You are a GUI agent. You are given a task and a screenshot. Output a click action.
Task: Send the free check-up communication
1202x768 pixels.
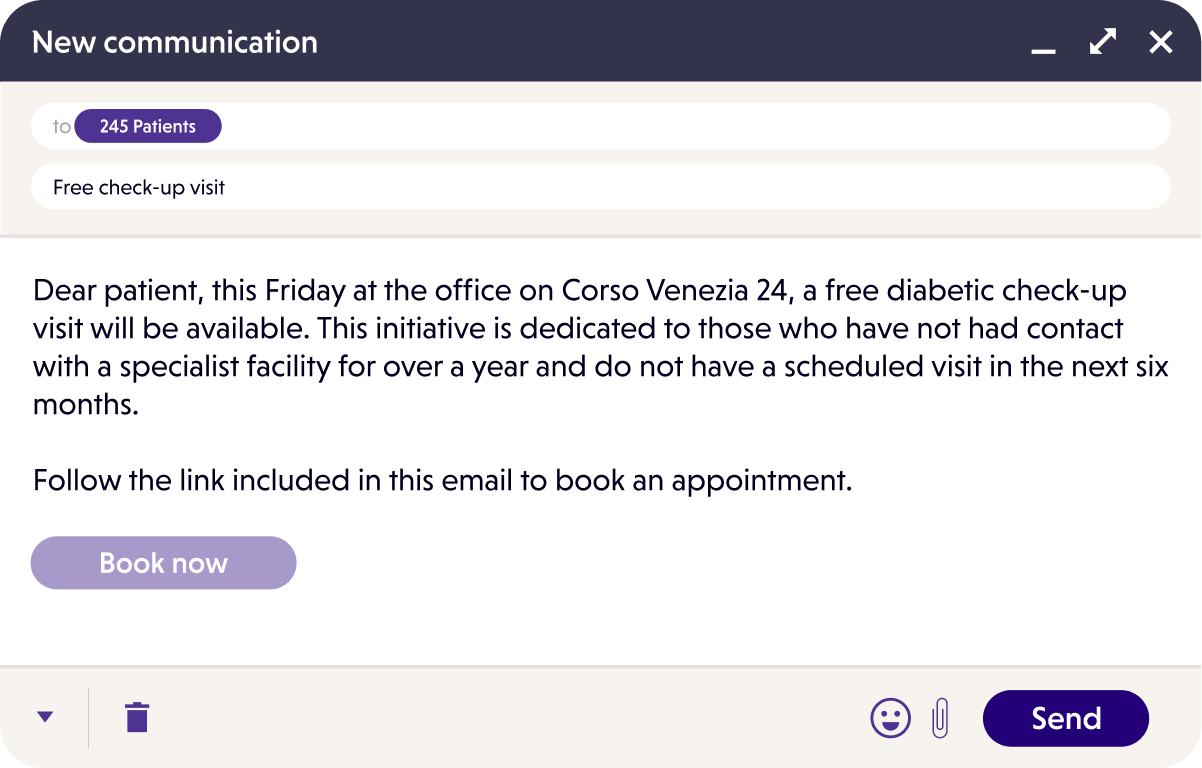[x=1065, y=717]
